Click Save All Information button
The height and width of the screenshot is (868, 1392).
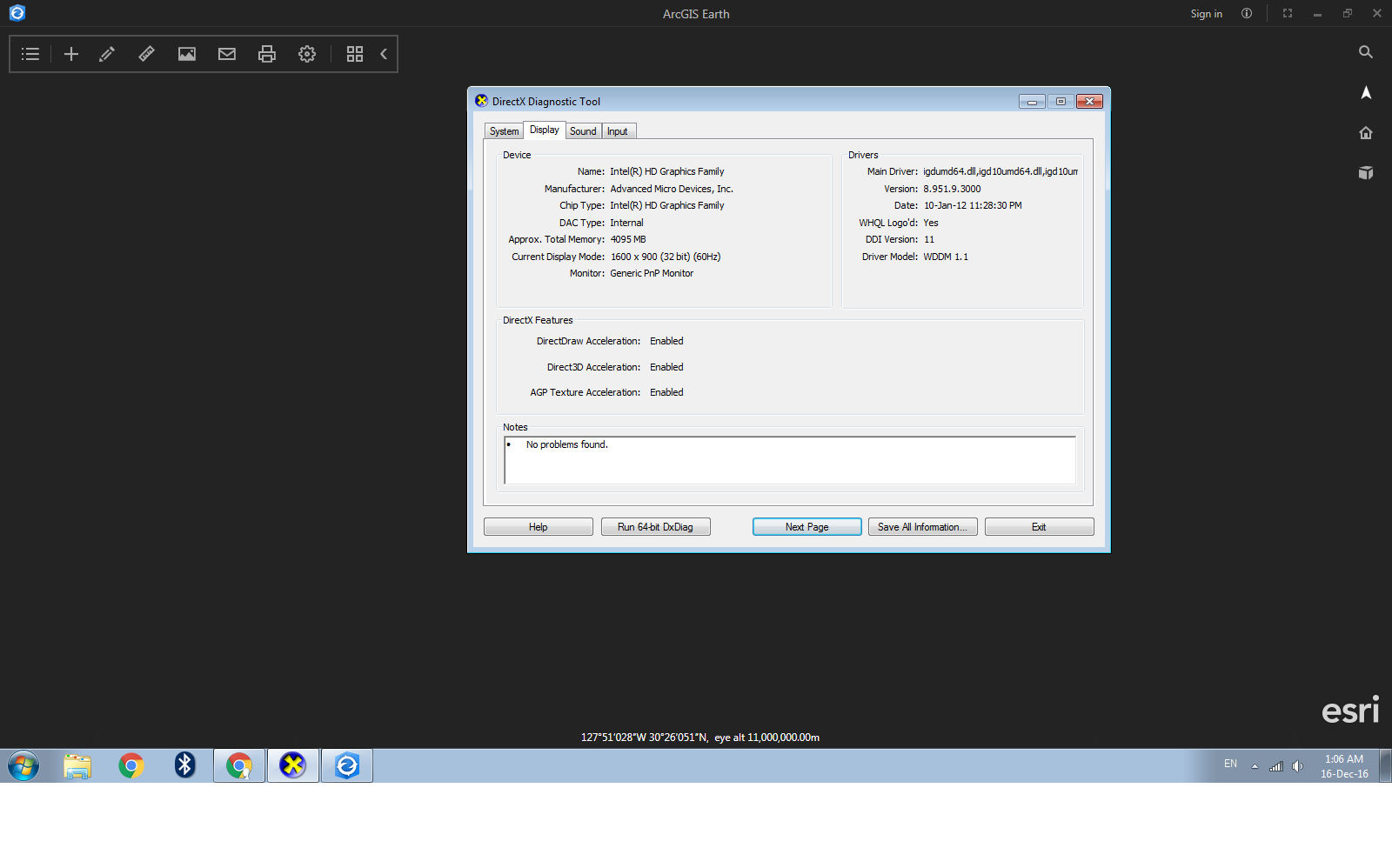coord(923,527)
